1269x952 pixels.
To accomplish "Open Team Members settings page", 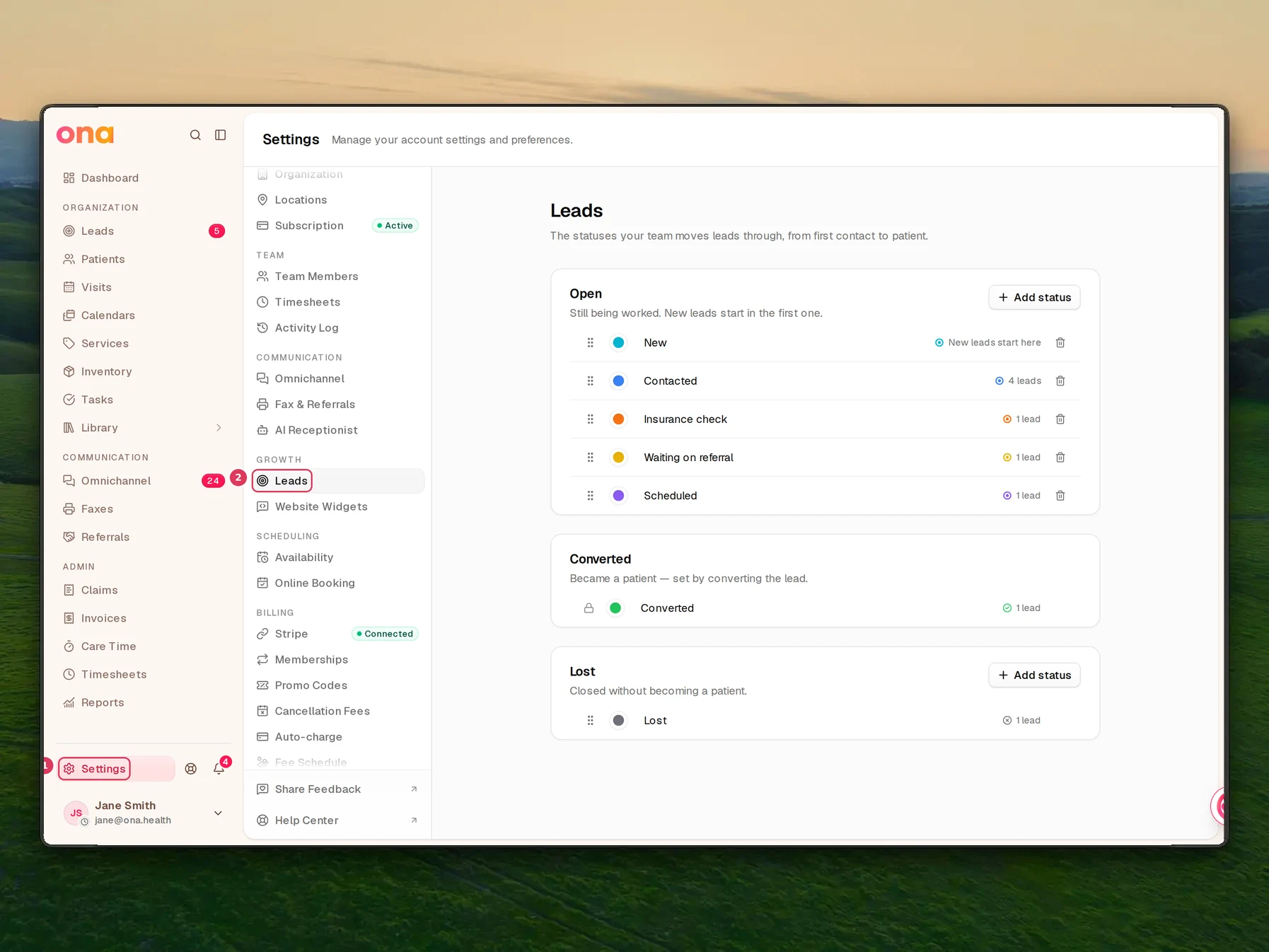I will pos(338,276).
